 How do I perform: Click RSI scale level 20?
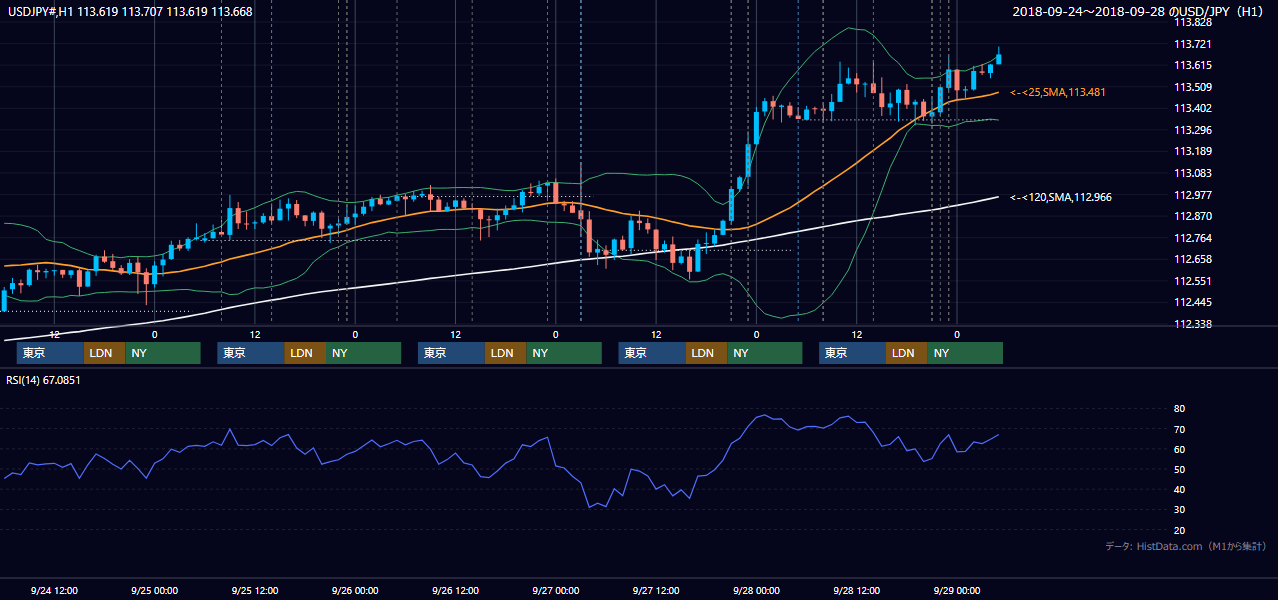pos(1180,530)
